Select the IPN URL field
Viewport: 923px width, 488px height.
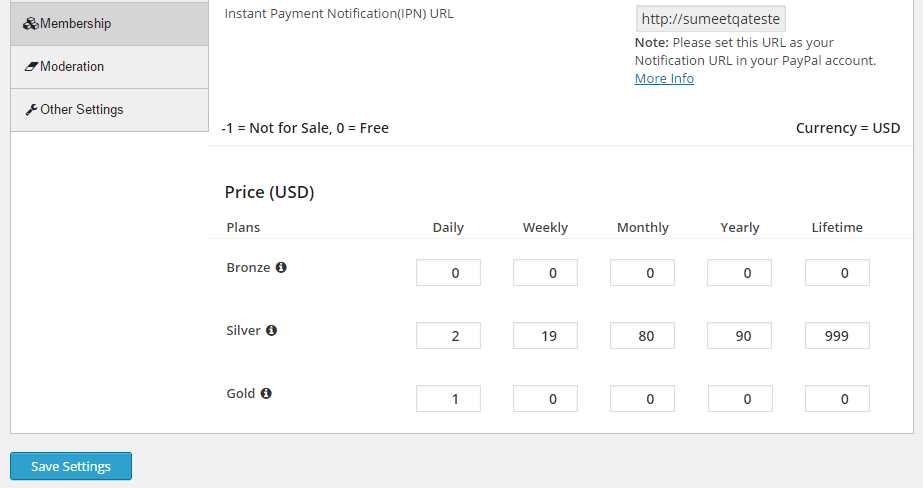click(710, 19)
